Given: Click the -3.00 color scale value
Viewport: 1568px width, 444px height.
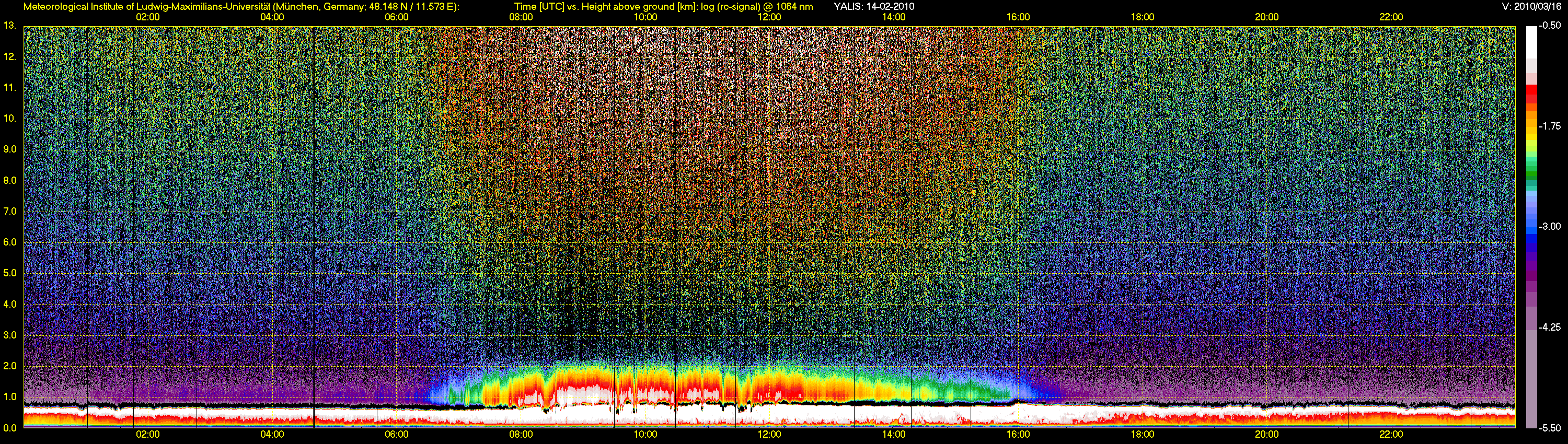Looking at the screenshot, I should (1550, 226).
